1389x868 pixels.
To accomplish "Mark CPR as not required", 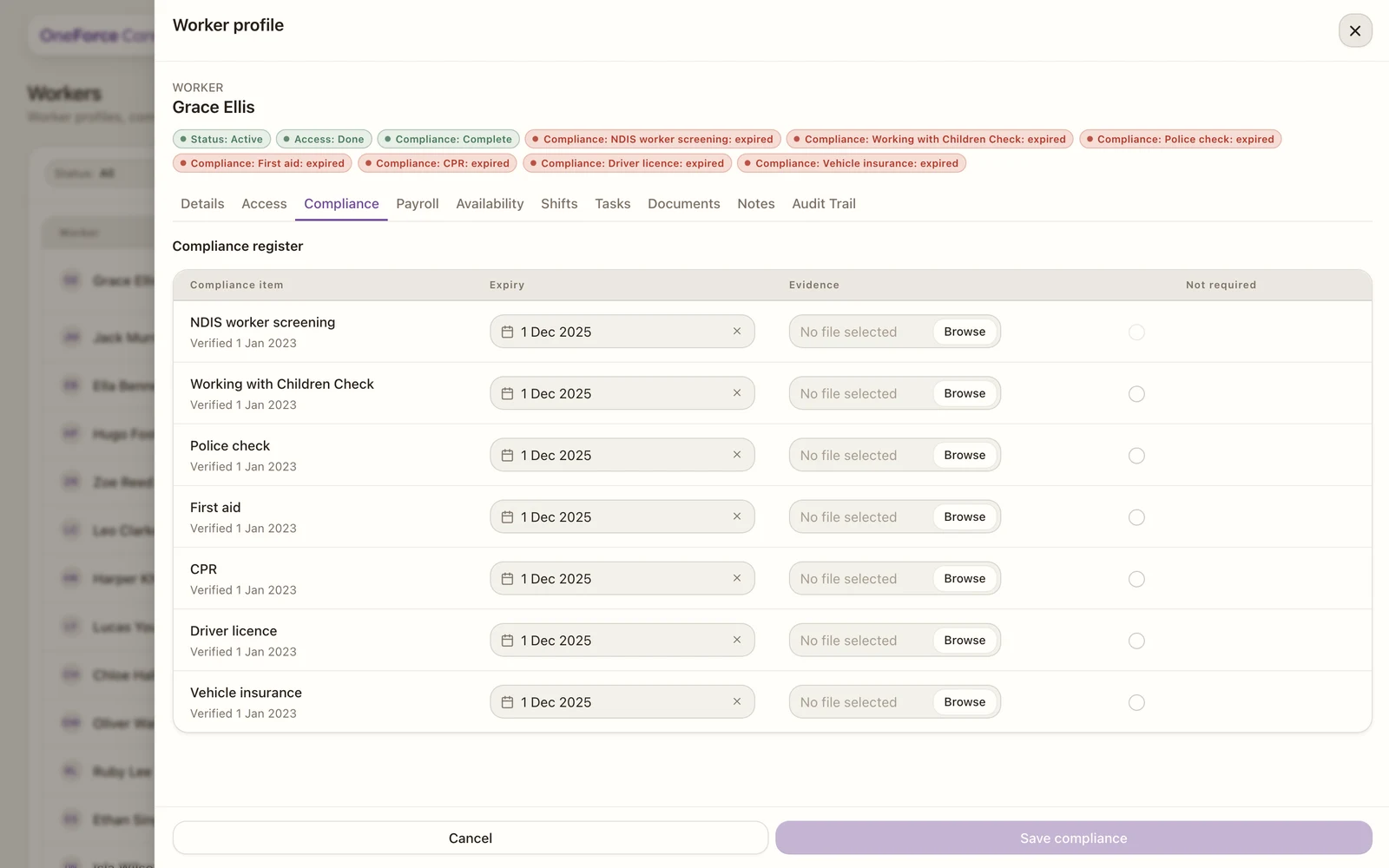I will point(1136,578).
